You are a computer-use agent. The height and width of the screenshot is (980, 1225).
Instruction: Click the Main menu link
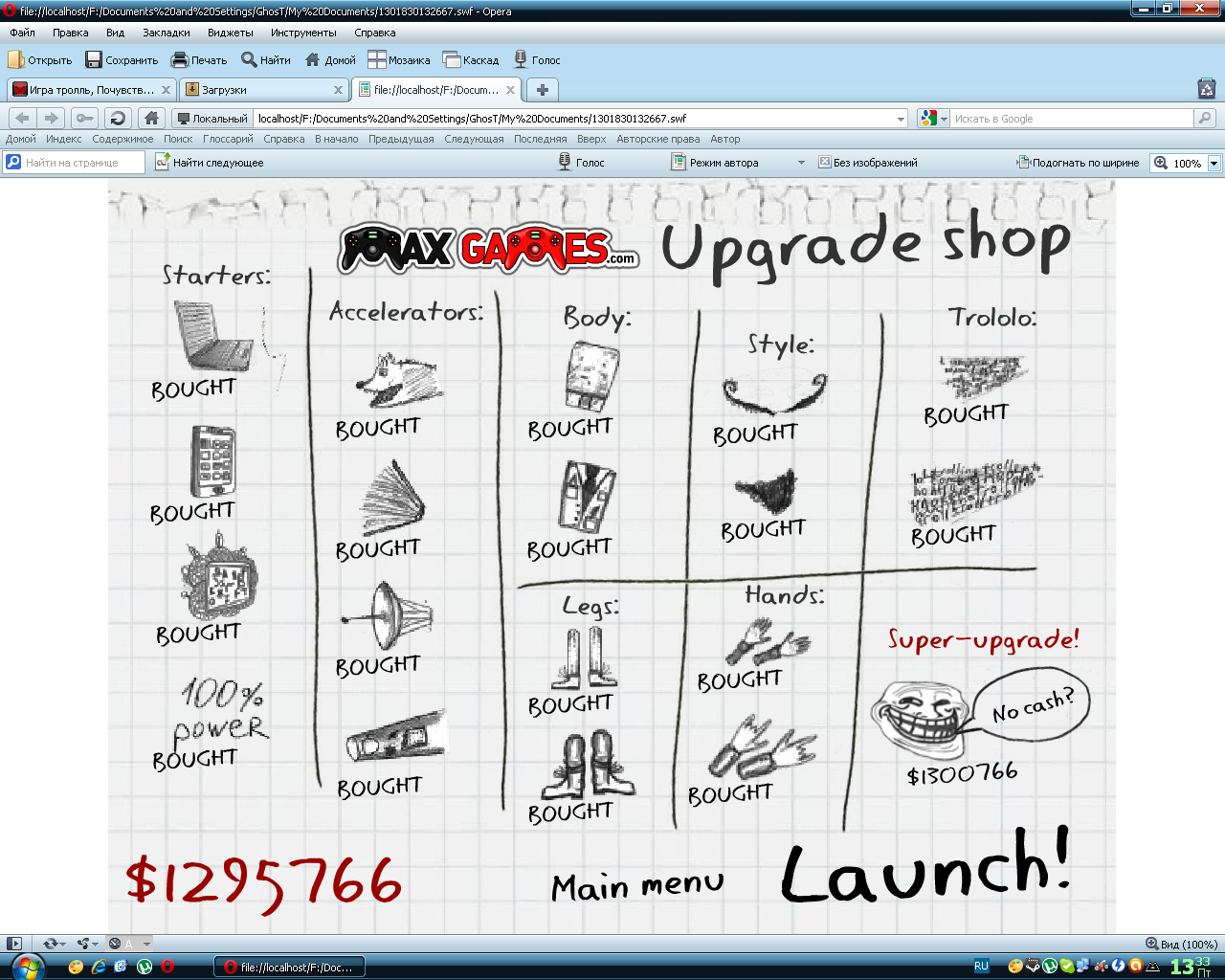[x=637, y=886]
